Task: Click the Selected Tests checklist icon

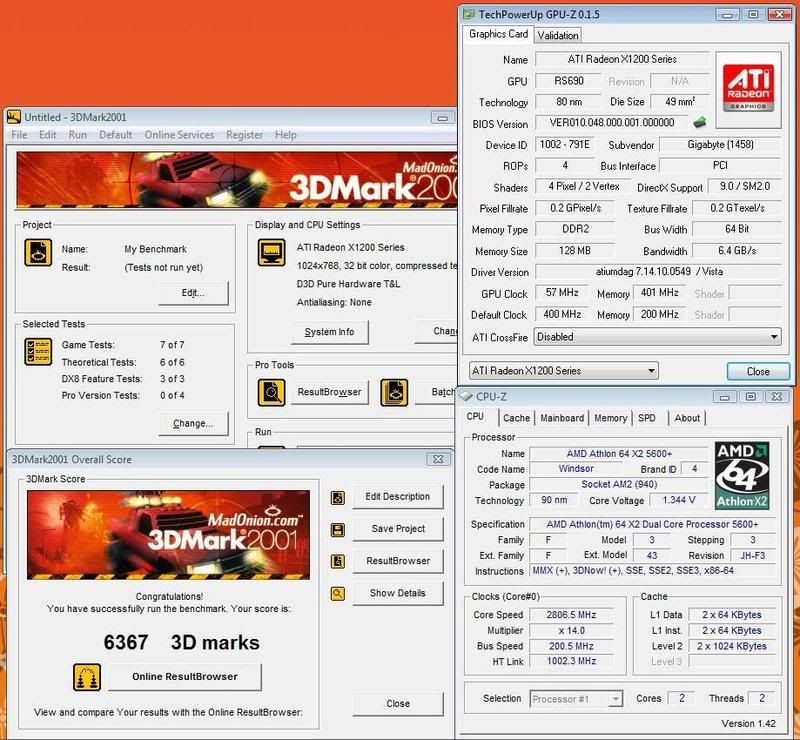Action: [x=38, y=352]
